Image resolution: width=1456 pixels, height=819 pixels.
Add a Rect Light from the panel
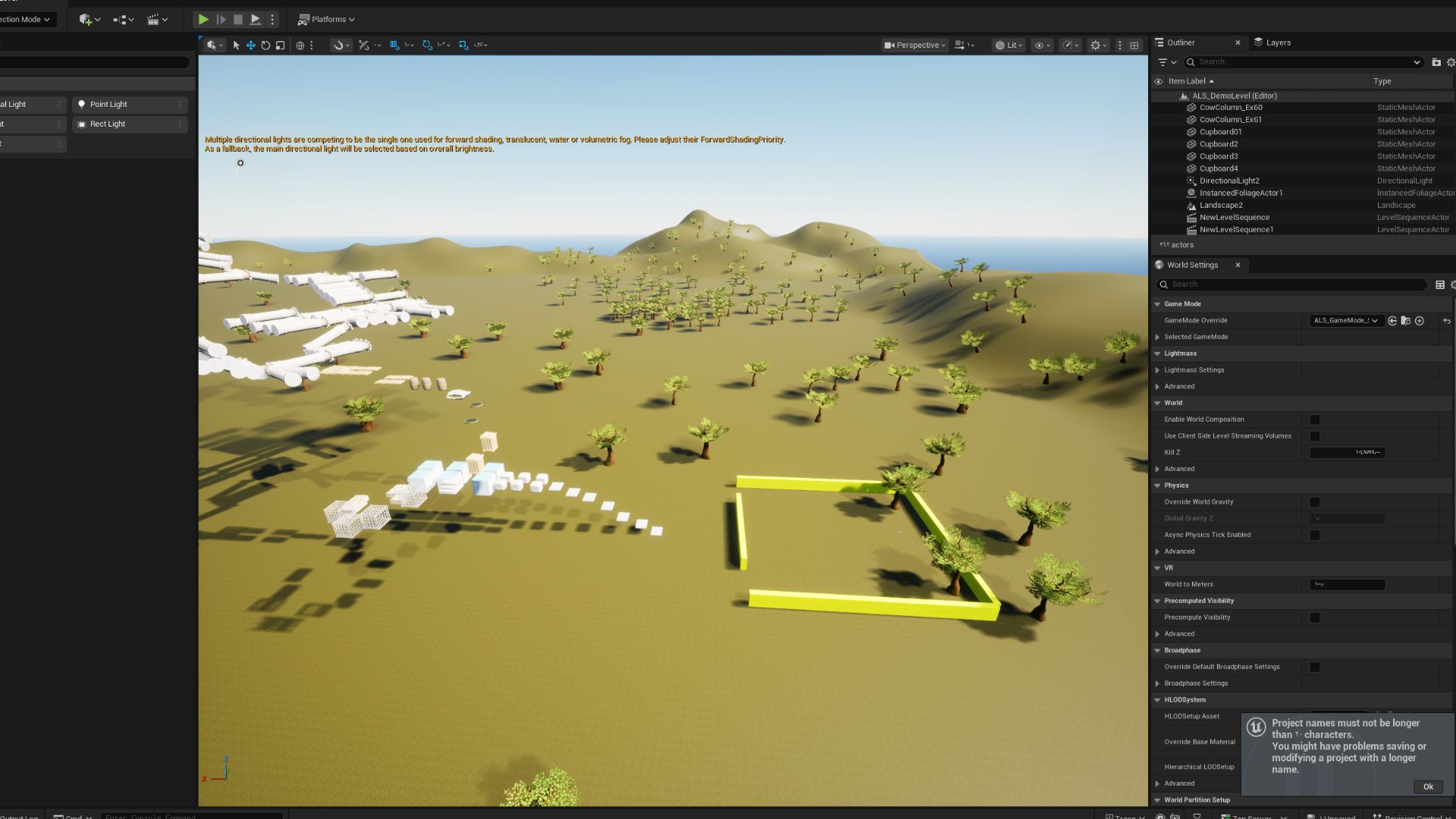[130, 124]
